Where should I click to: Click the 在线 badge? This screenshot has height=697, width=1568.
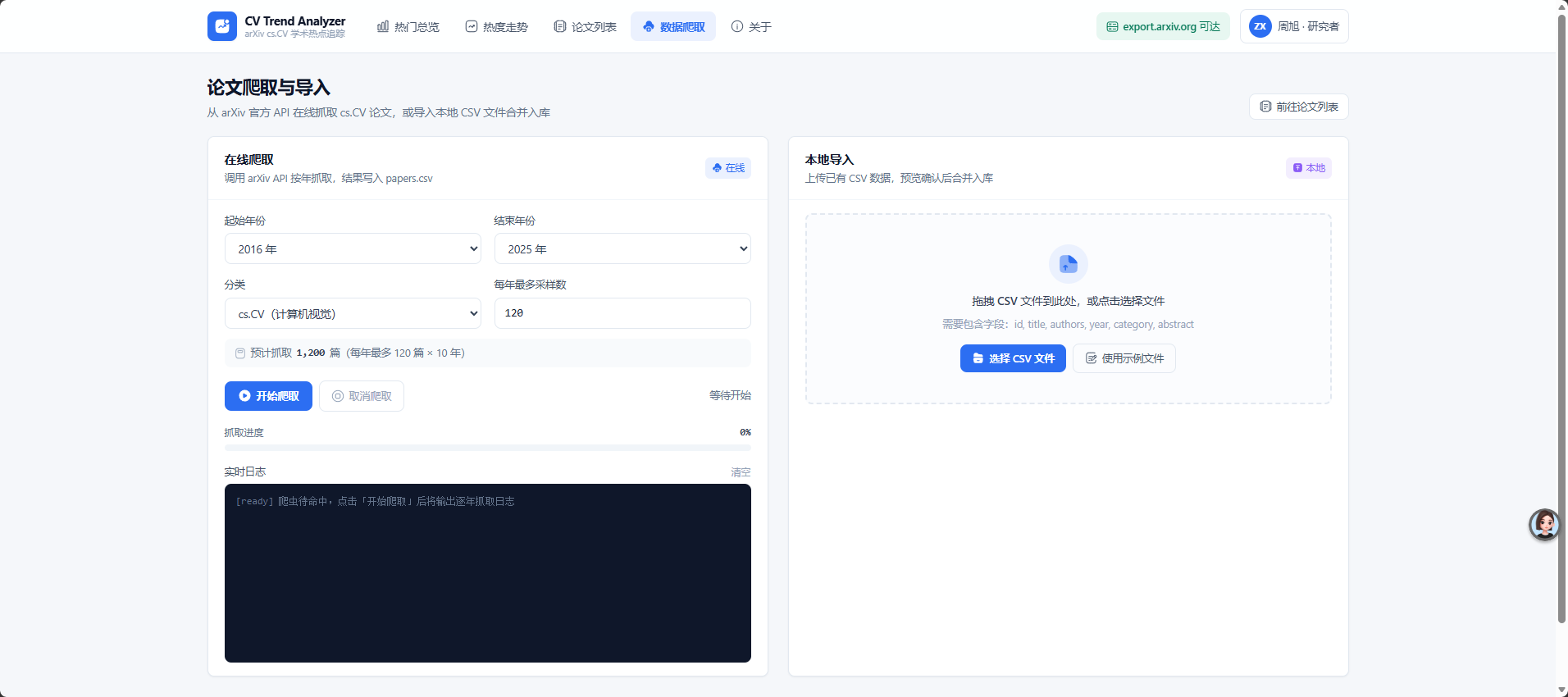tap(728, 168)
